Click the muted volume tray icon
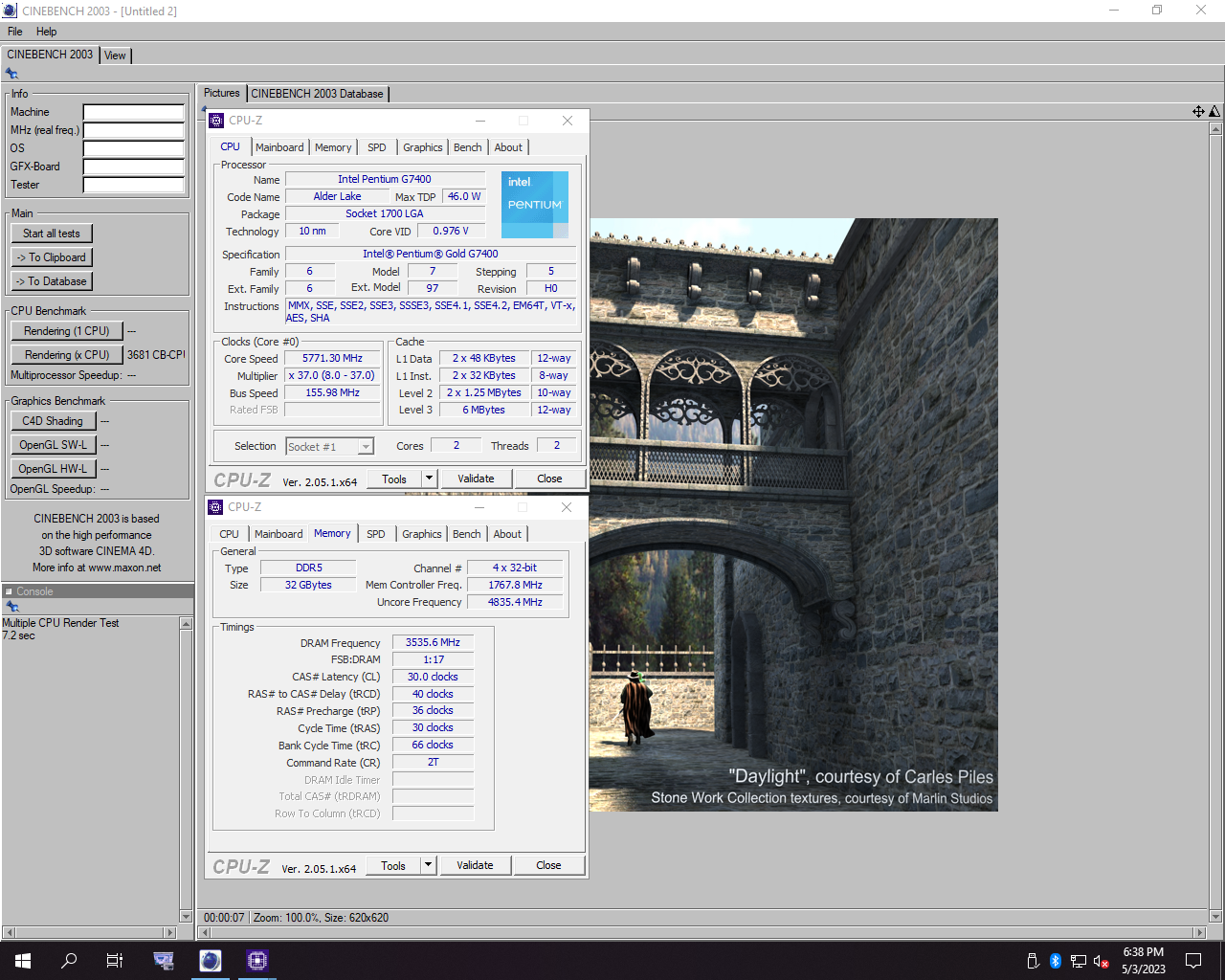Image resolution: width=1225 pixels, height=980 pixels. pos(1101,961)
